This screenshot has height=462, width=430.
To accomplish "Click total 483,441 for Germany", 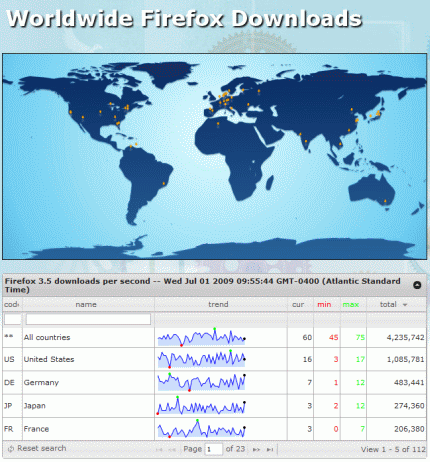I will (409, 383).
